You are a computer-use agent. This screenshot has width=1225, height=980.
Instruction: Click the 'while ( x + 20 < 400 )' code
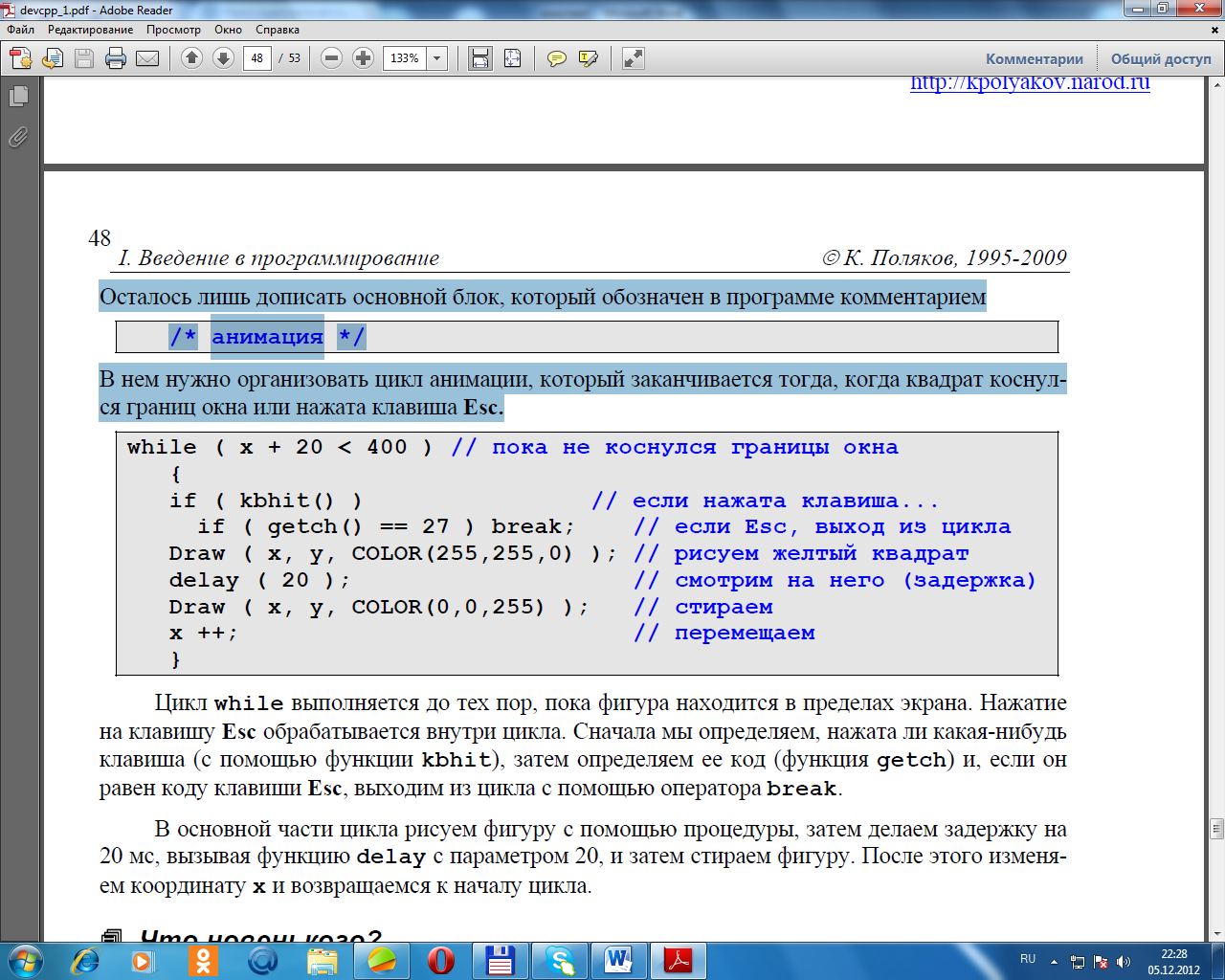tap(279, 447)
